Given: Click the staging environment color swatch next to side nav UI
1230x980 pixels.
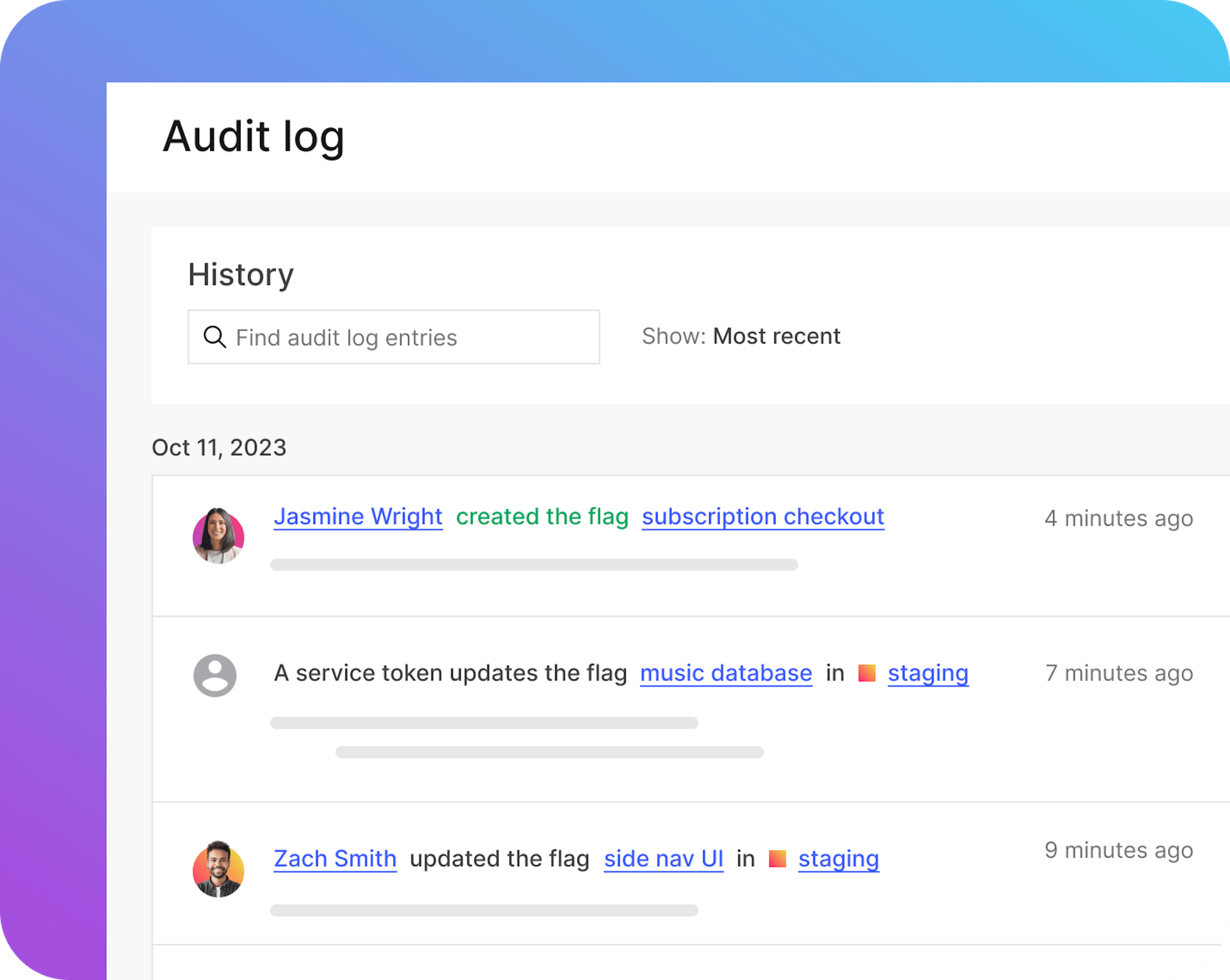Looking at the screenshot, I should (x=777, y=859).
